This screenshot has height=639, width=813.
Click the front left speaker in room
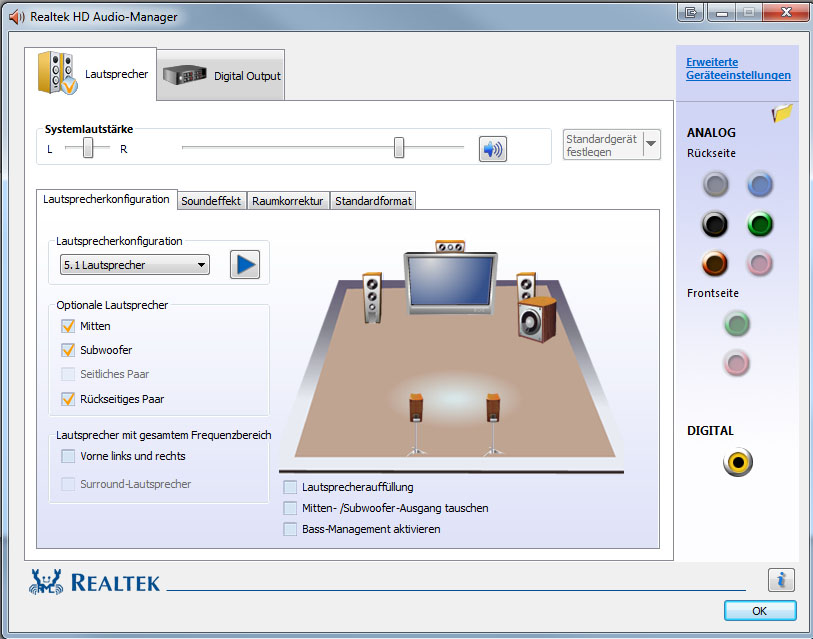point(372,298)
